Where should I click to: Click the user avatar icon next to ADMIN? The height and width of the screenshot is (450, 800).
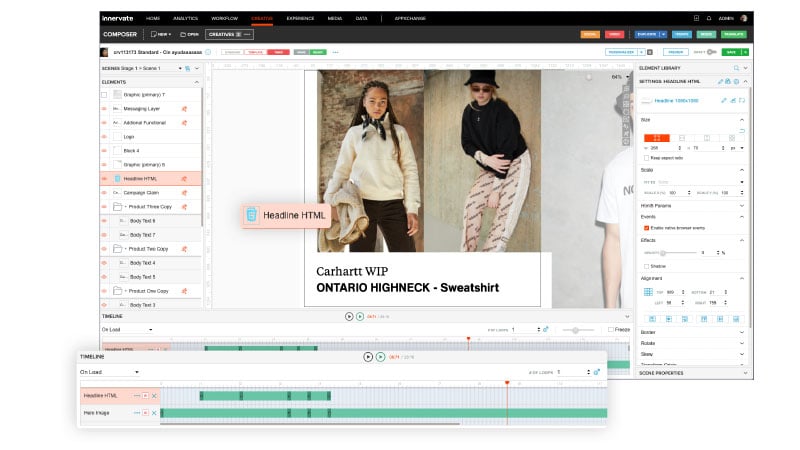tap(744, 18)
